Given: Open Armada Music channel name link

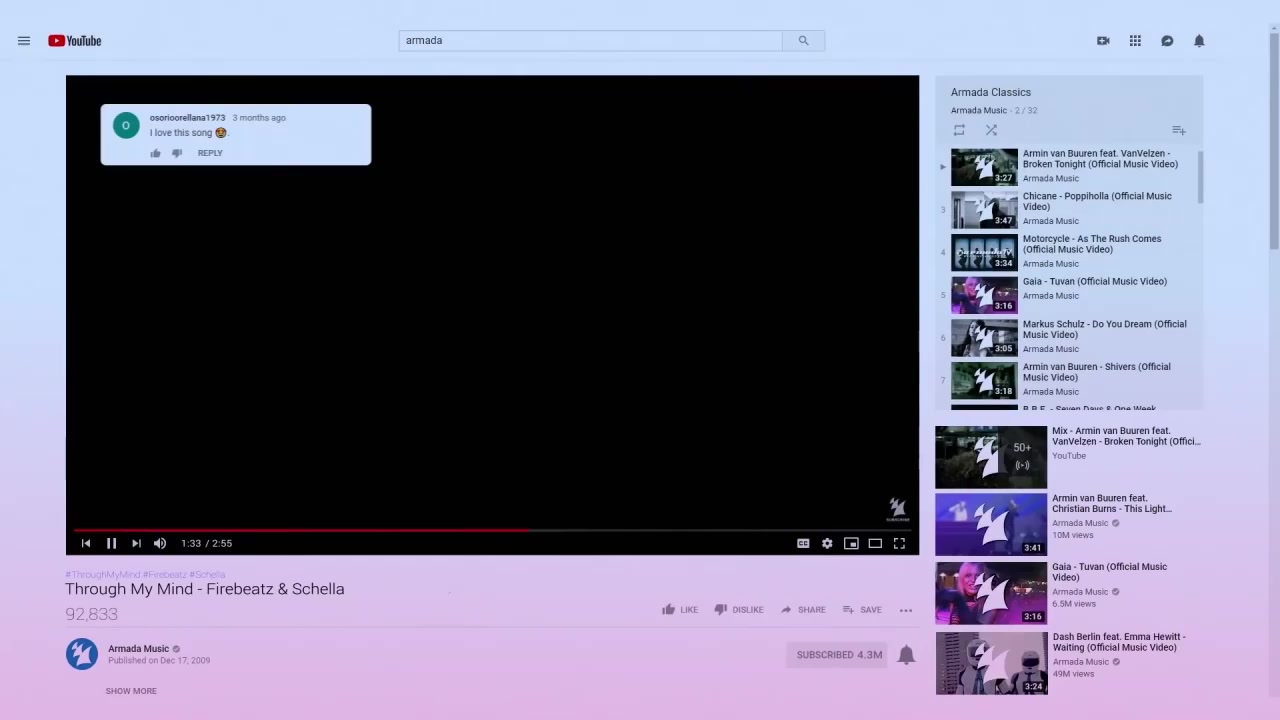Looking at the screenshot, I should click(x=139, y=649).
